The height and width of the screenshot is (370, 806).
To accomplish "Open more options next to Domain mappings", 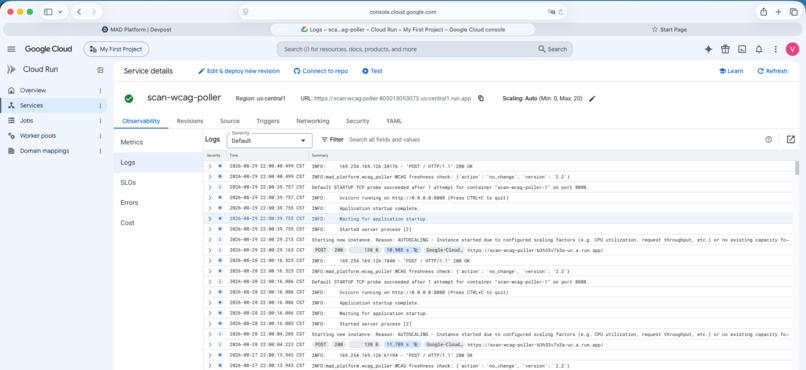I will pyautogui.click(x=100, y=151).
